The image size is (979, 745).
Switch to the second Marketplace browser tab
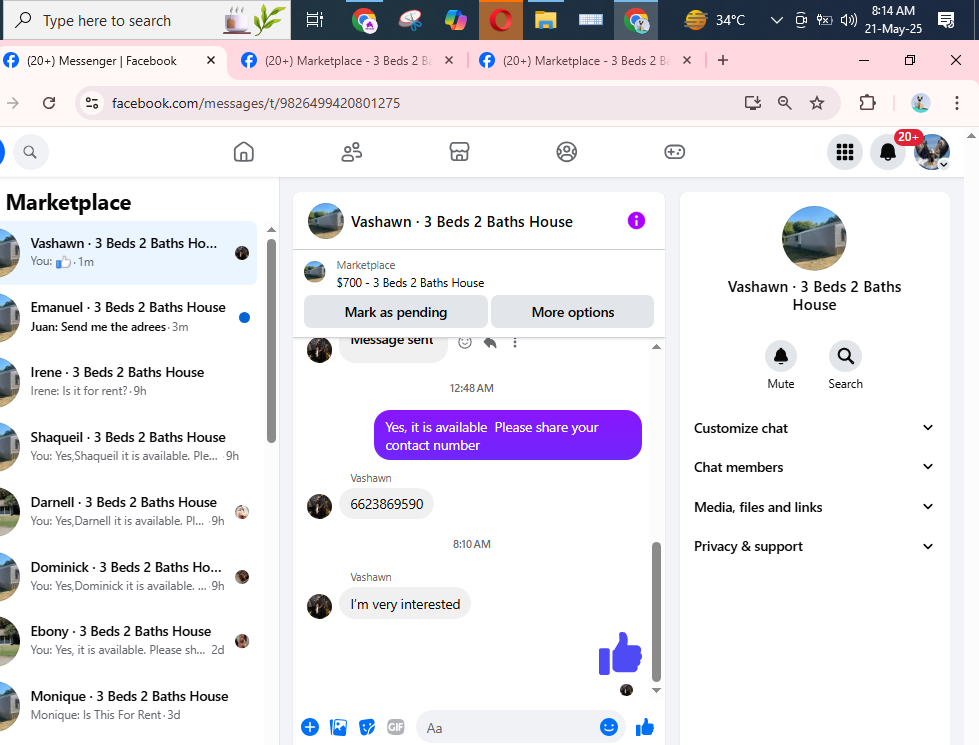click(586, 61)
